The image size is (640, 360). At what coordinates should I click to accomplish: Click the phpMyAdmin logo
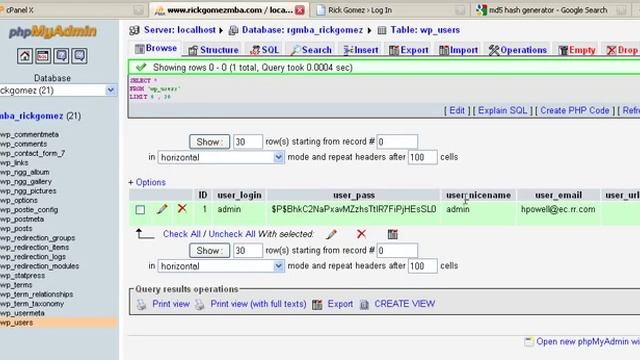(53, 32)
